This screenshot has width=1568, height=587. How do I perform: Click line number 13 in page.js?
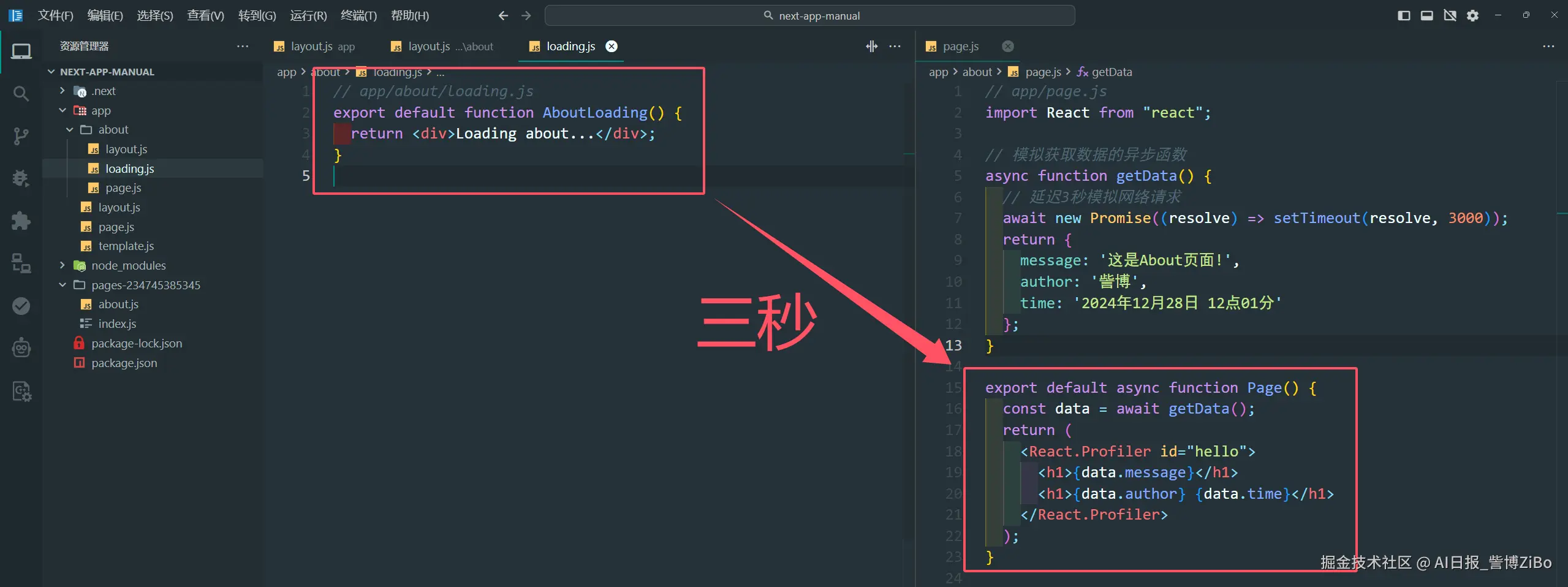[x=953, y=345]
